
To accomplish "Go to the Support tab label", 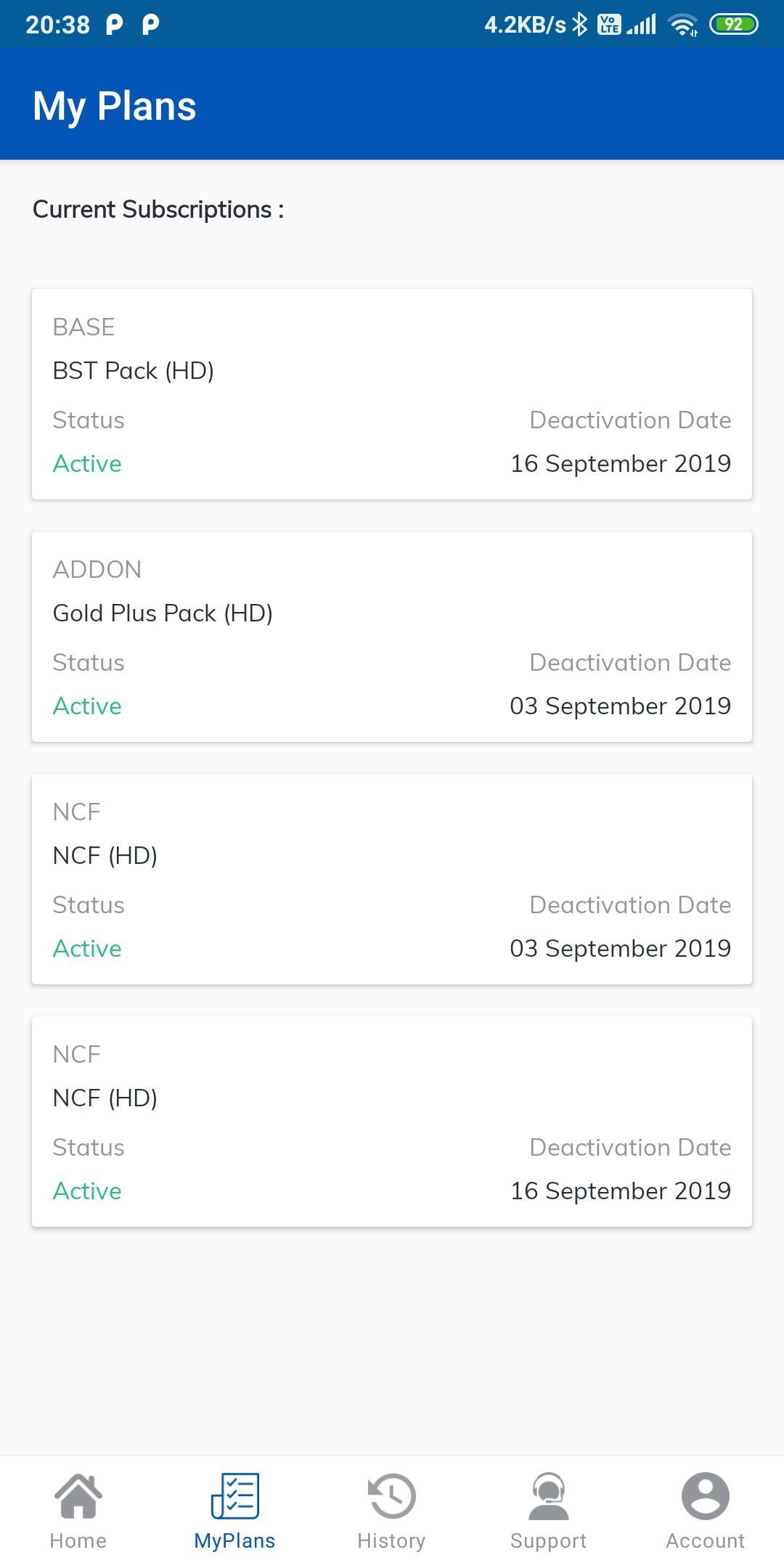I will click(548, 1540).
